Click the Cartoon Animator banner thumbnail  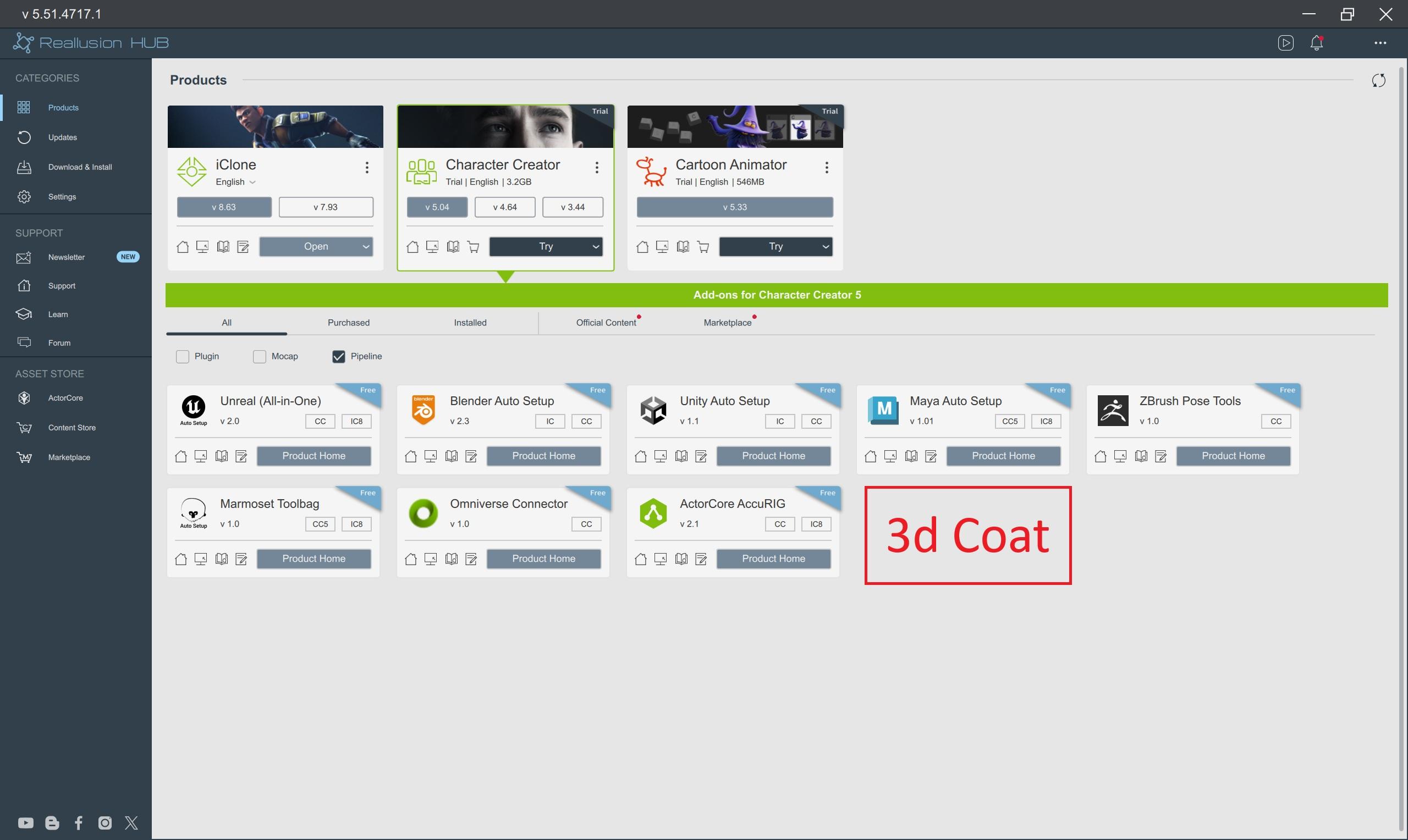point(735,127)
